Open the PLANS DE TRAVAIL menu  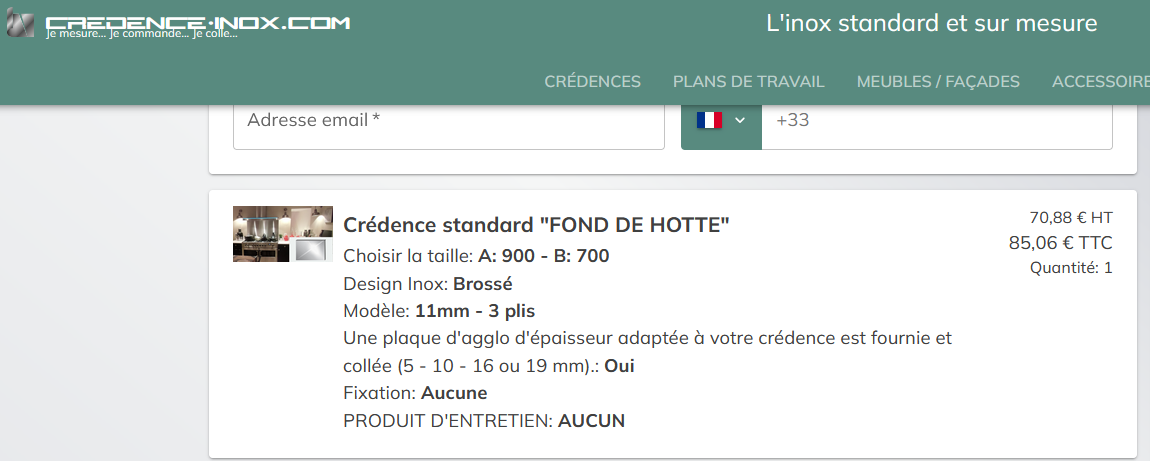pyautogui.click(x=748, y=82)
